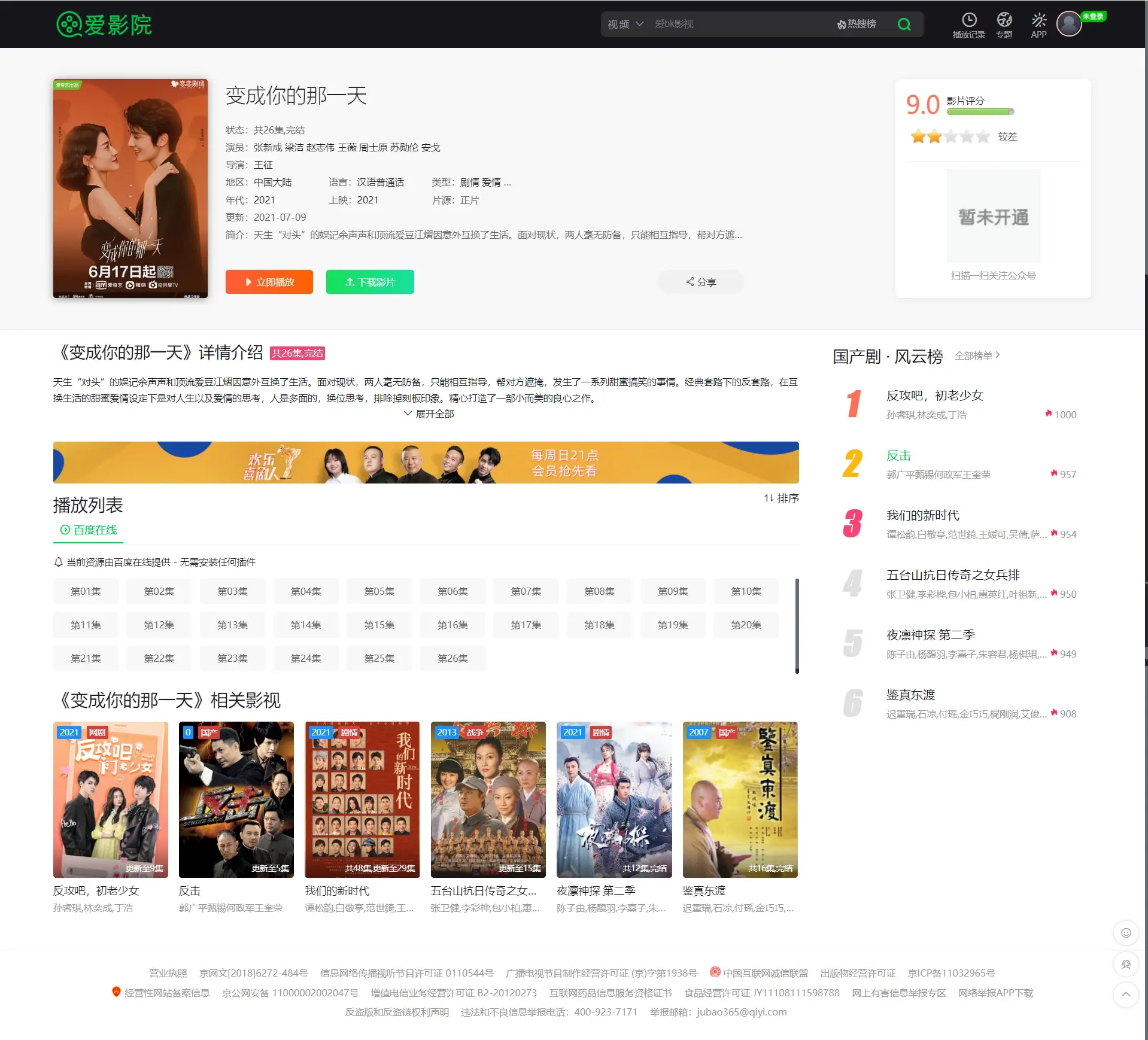Viewport: 1148px width, 1040px height.
Task: Click the 变成你的那一天 poster image
Action: point(130,188)
